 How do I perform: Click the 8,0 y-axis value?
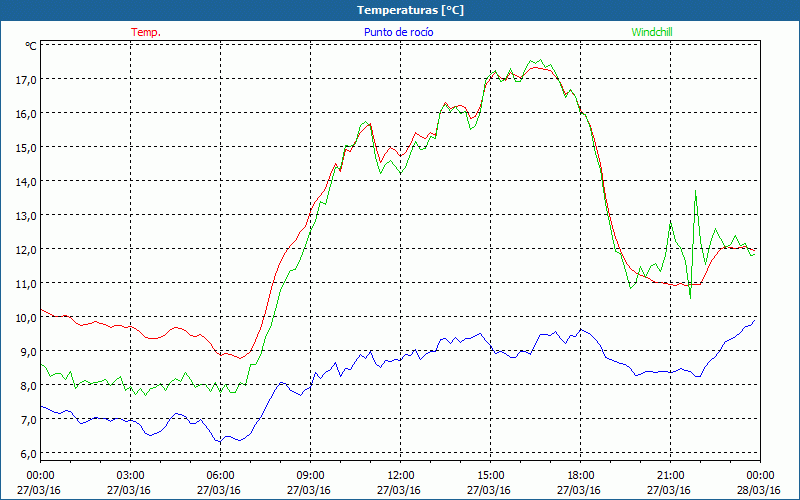29,386
